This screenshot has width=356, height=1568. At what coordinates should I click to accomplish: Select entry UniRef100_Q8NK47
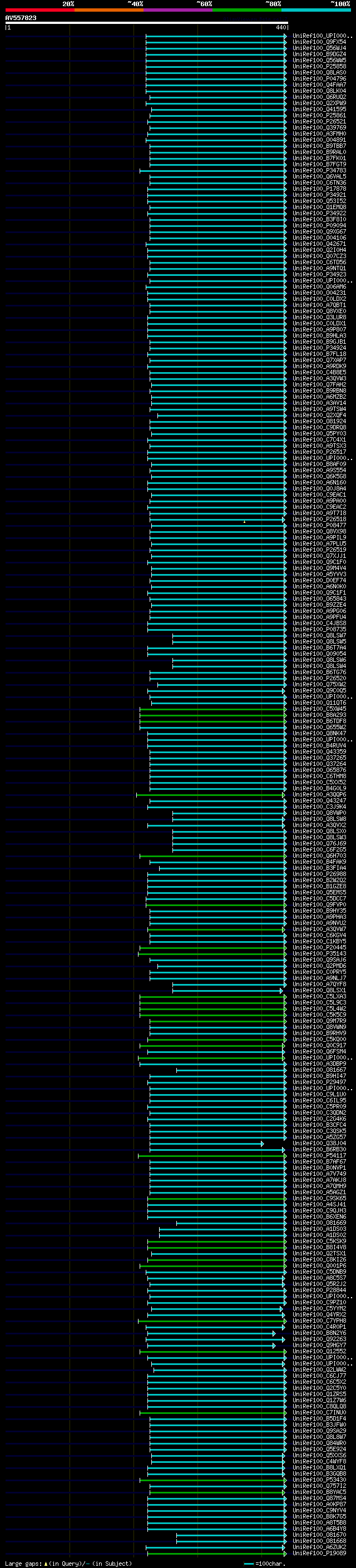(319, 733)
